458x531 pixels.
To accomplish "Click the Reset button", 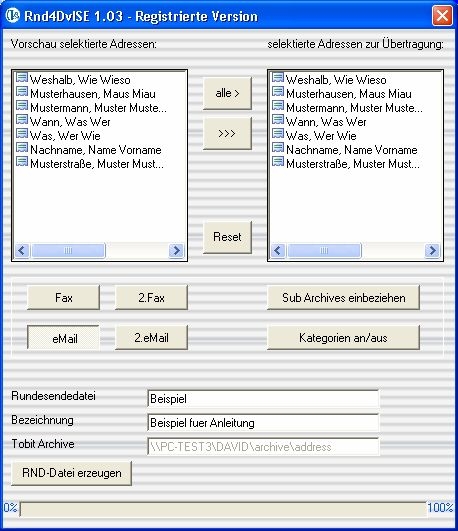I will pyautogui.click(x=227, y=237).
